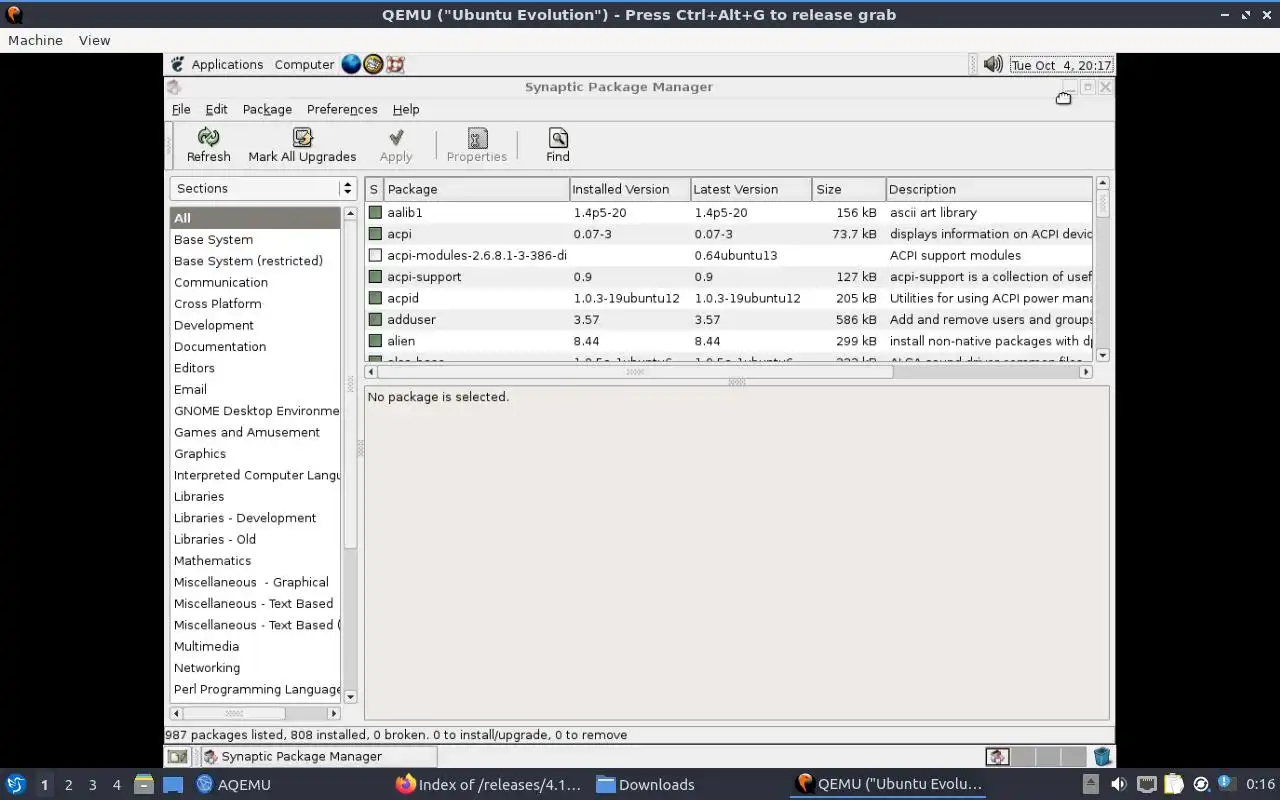Toggle status box for alien package
Screen dimensions: 1280x800
click(x=375, y=341)
